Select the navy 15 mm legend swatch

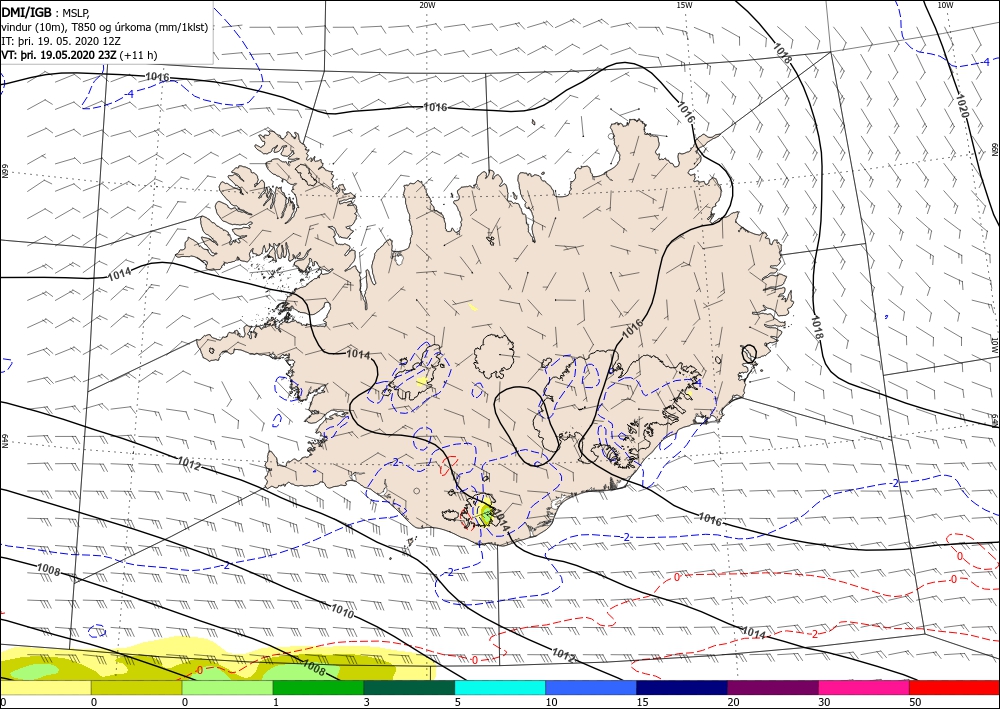(682, 687)
